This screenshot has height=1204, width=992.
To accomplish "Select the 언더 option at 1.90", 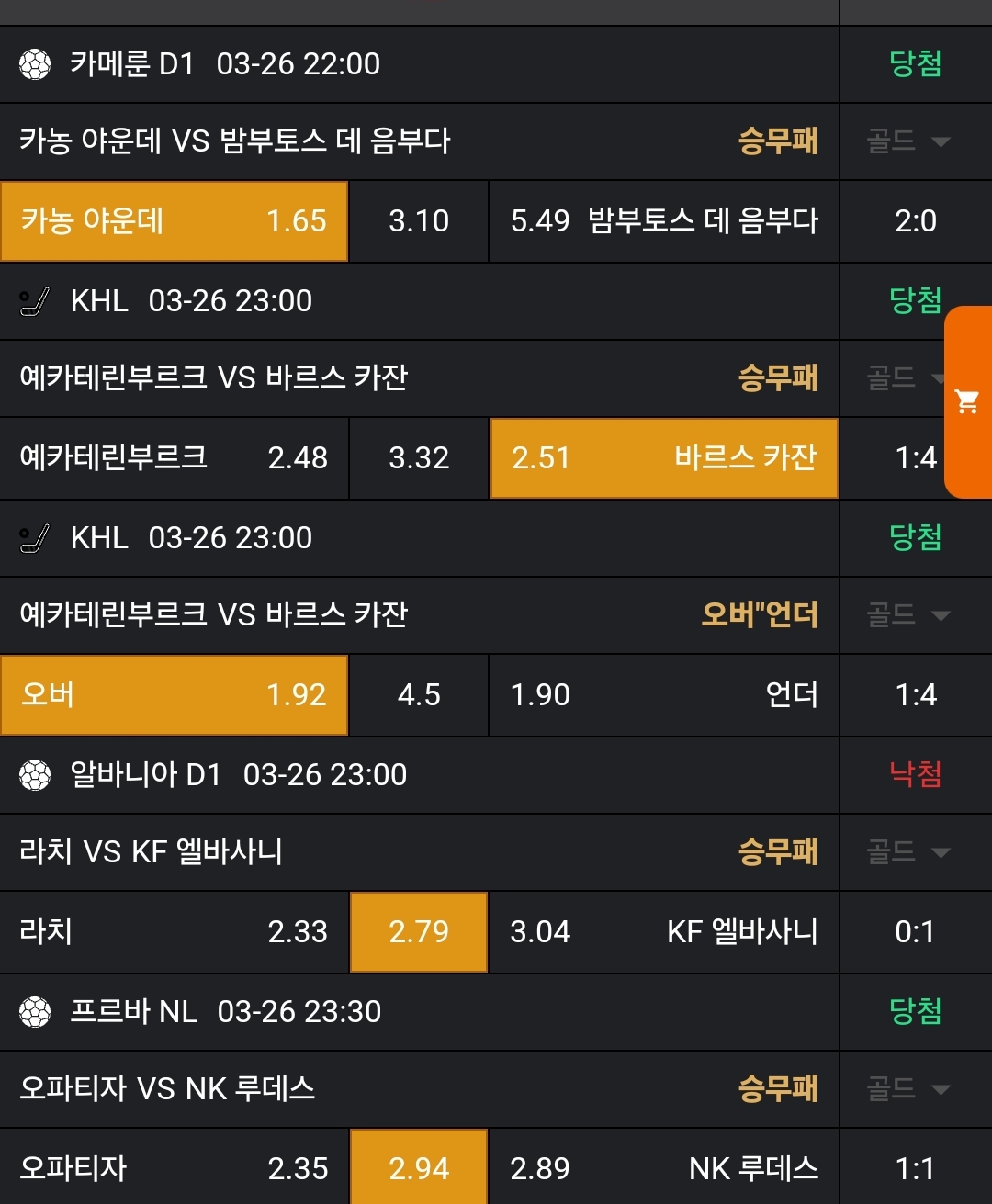I will point(664,695).
